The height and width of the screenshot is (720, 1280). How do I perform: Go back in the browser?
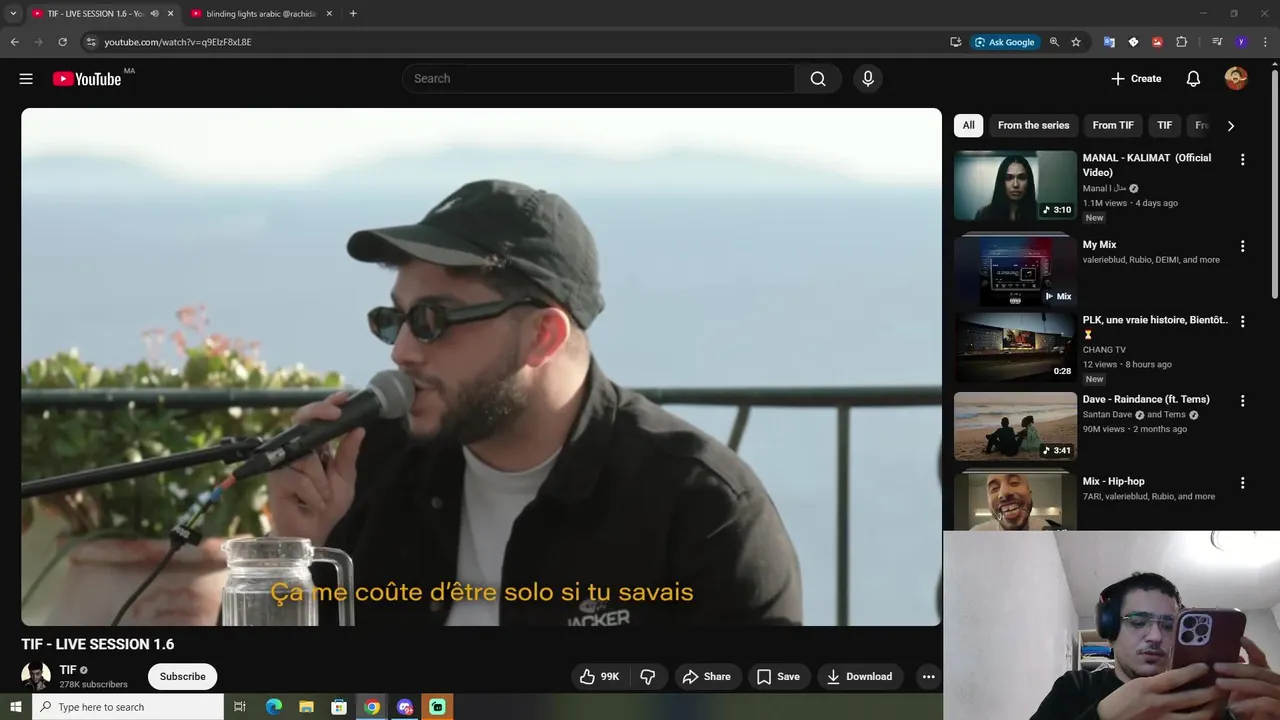pos(14,42)
